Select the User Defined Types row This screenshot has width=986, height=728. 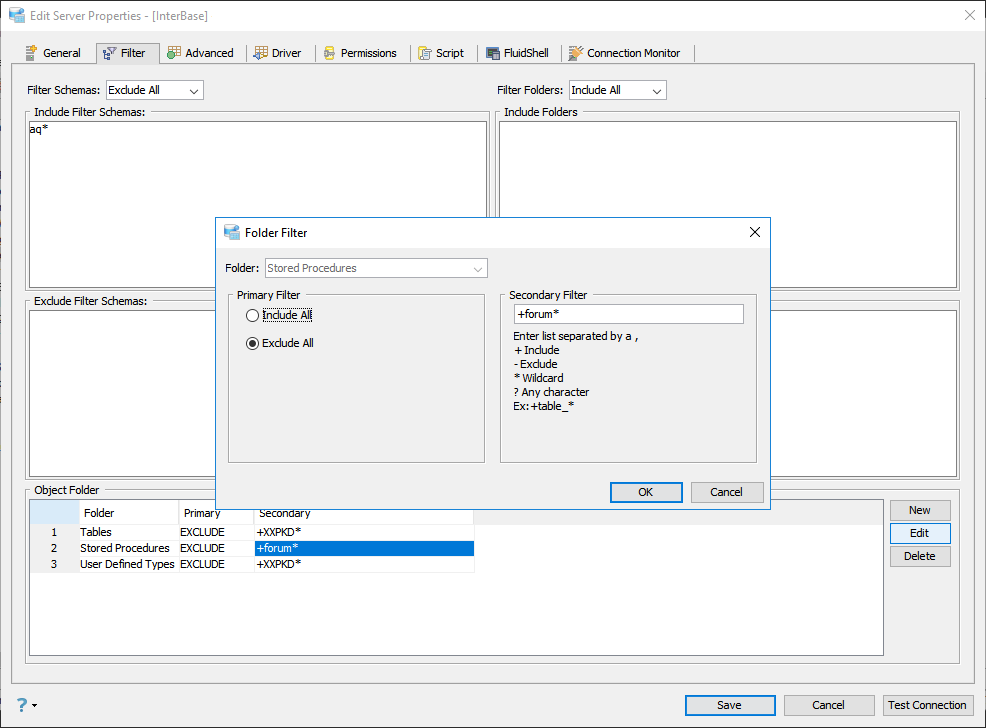[x=252, y=565]
